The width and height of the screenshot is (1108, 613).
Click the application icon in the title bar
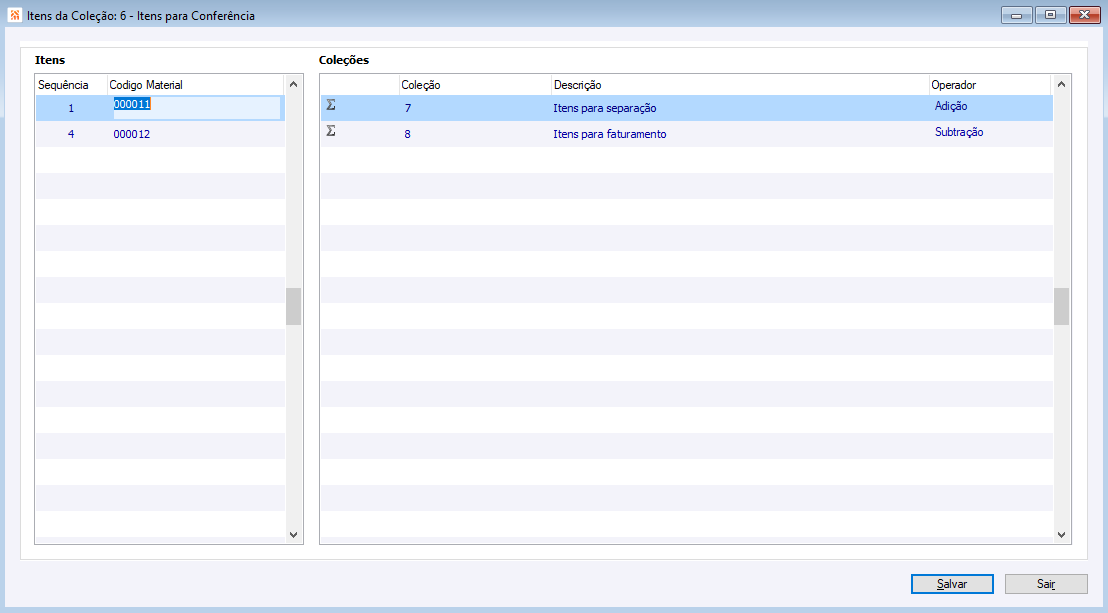click(14, 15)
